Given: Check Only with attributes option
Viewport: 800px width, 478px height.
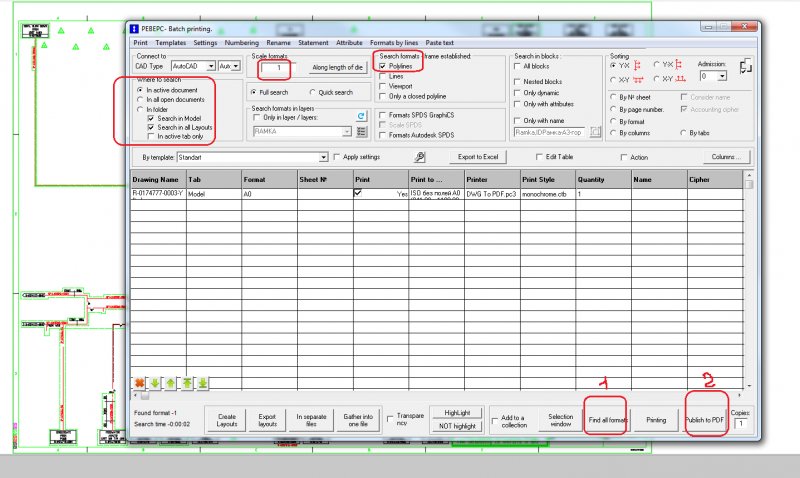Looking at the screenshot, I should coord(517,104).
